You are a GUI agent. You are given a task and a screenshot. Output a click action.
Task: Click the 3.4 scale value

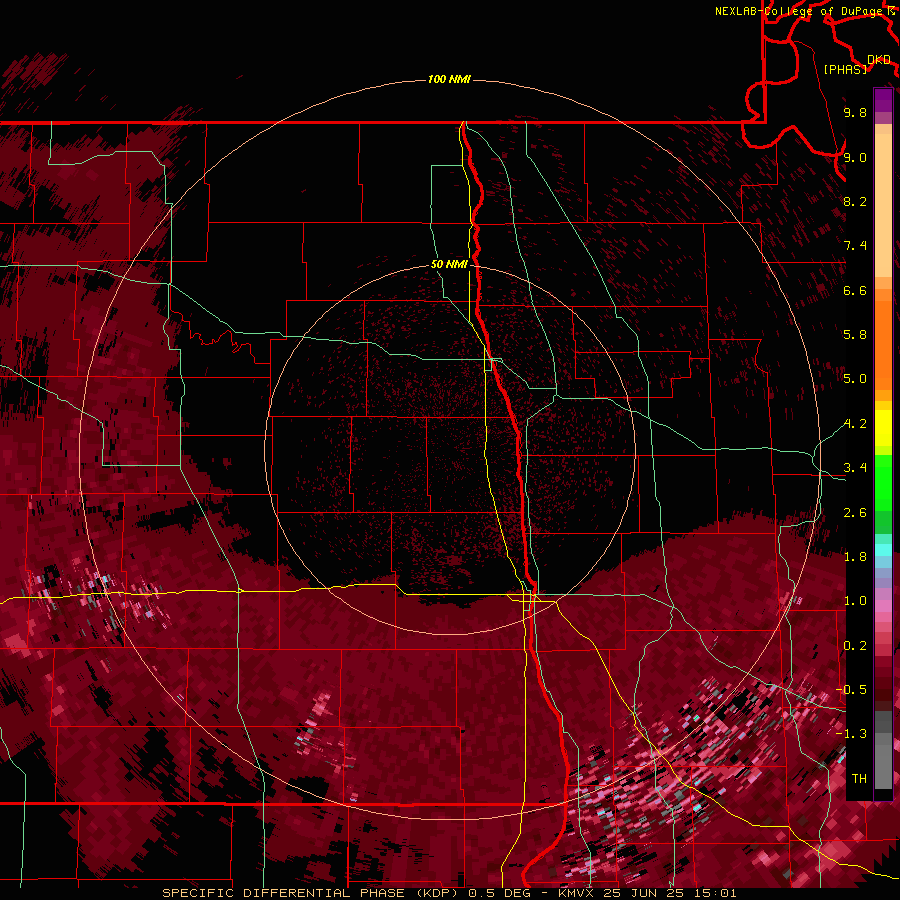click(855, 468)
